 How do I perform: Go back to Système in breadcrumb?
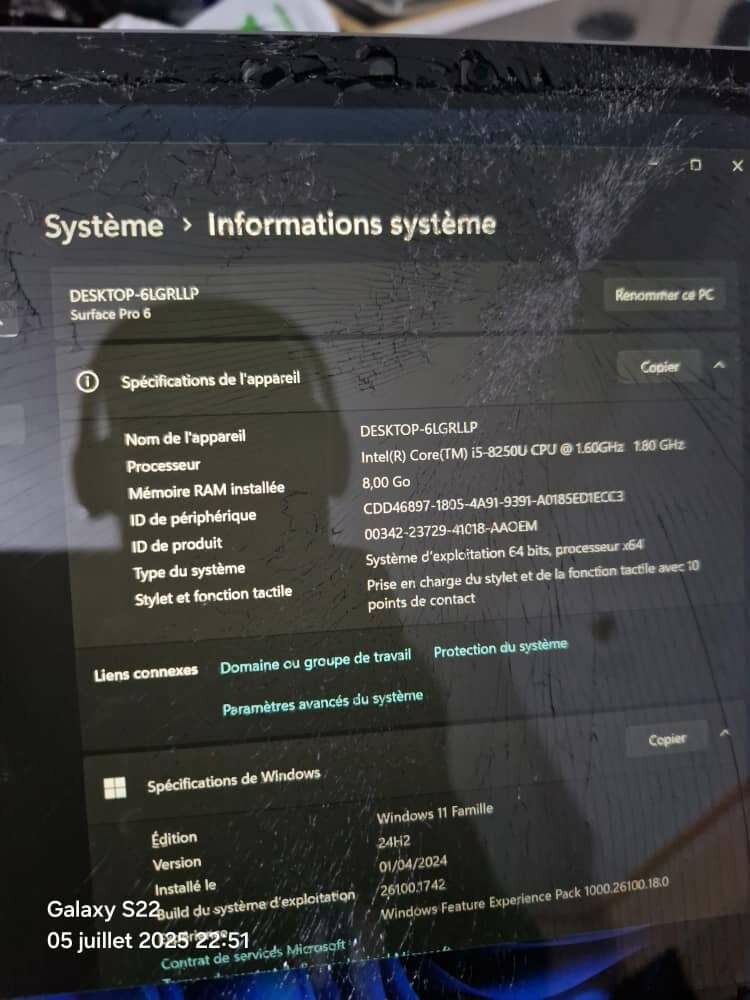(104, 226)
